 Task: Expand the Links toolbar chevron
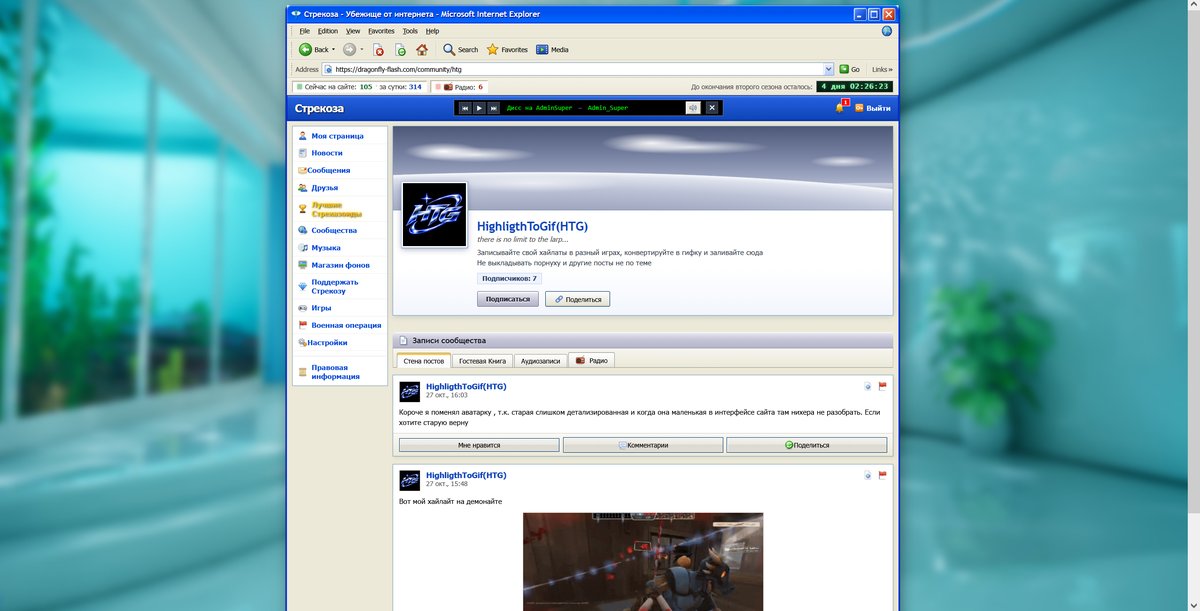pyautogui.click(x=882, y=69)
